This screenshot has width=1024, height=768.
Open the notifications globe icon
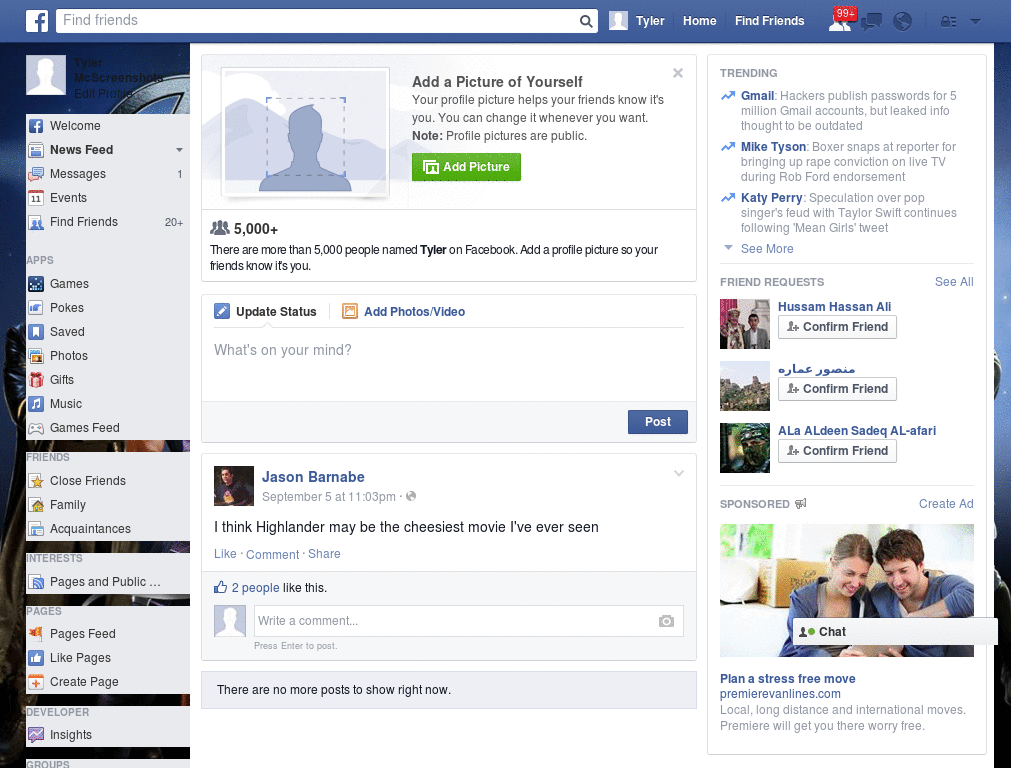pos(902,22)
